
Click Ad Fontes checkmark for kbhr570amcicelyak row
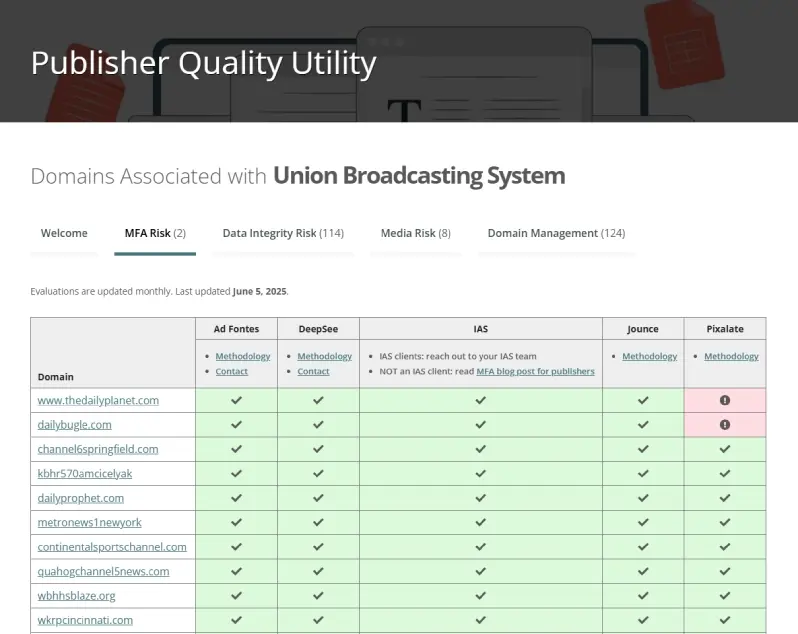point(236,474)
